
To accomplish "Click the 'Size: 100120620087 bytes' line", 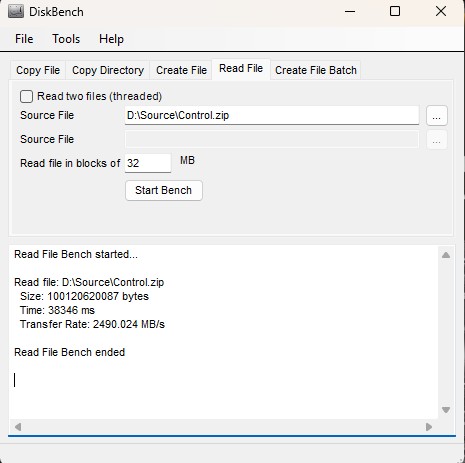I will click(x=84, y=296).
